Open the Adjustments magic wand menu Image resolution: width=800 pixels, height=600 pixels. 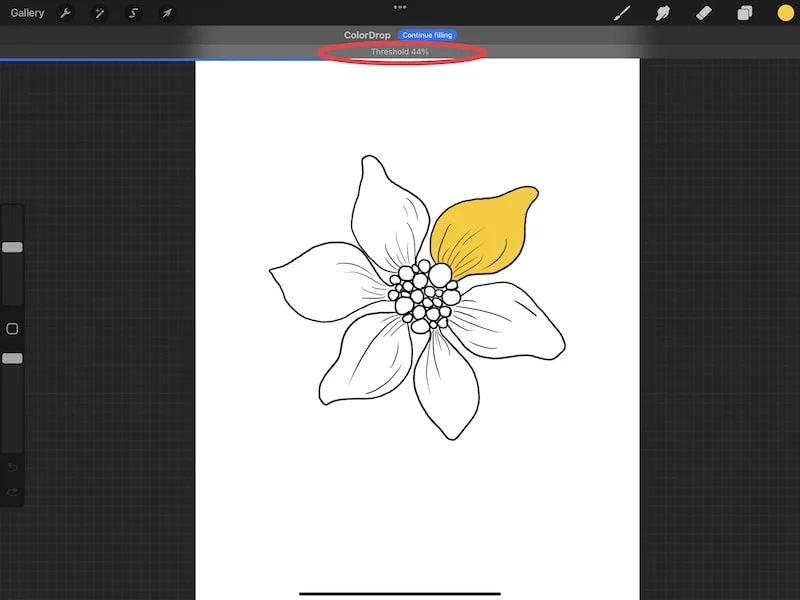[x=99, y=13]
